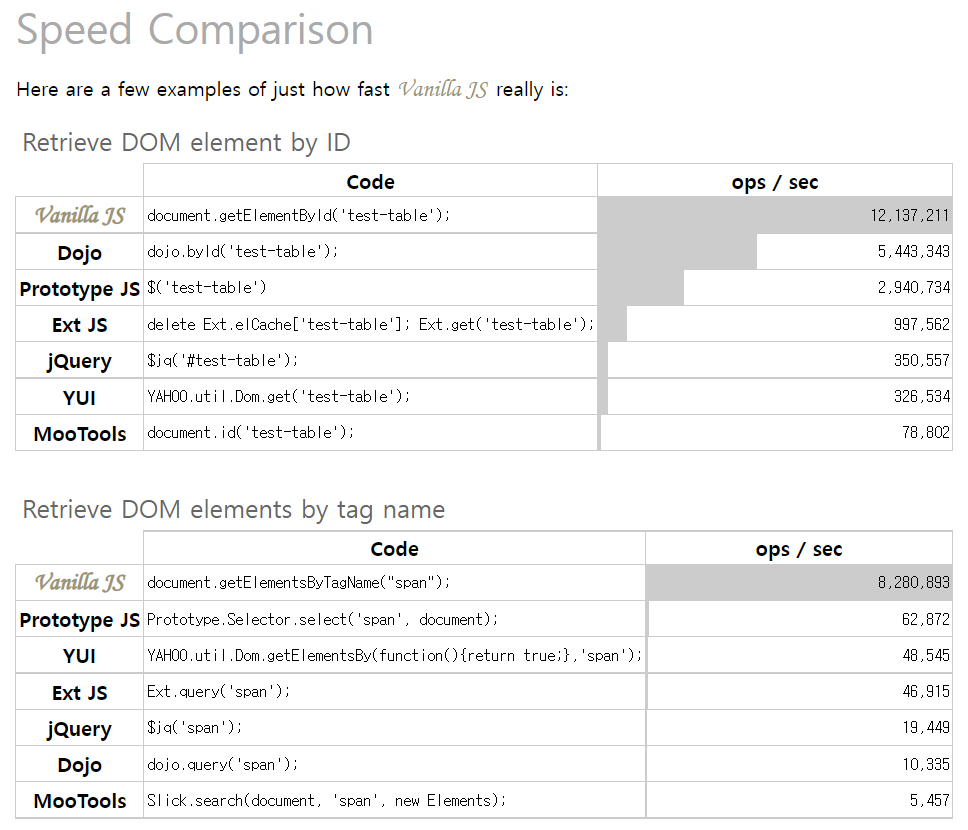Image resolution: width=968 pixels, height=830 pixels.
Task: Click the 48,545 ops value
Action: click(x=925, y=656)
